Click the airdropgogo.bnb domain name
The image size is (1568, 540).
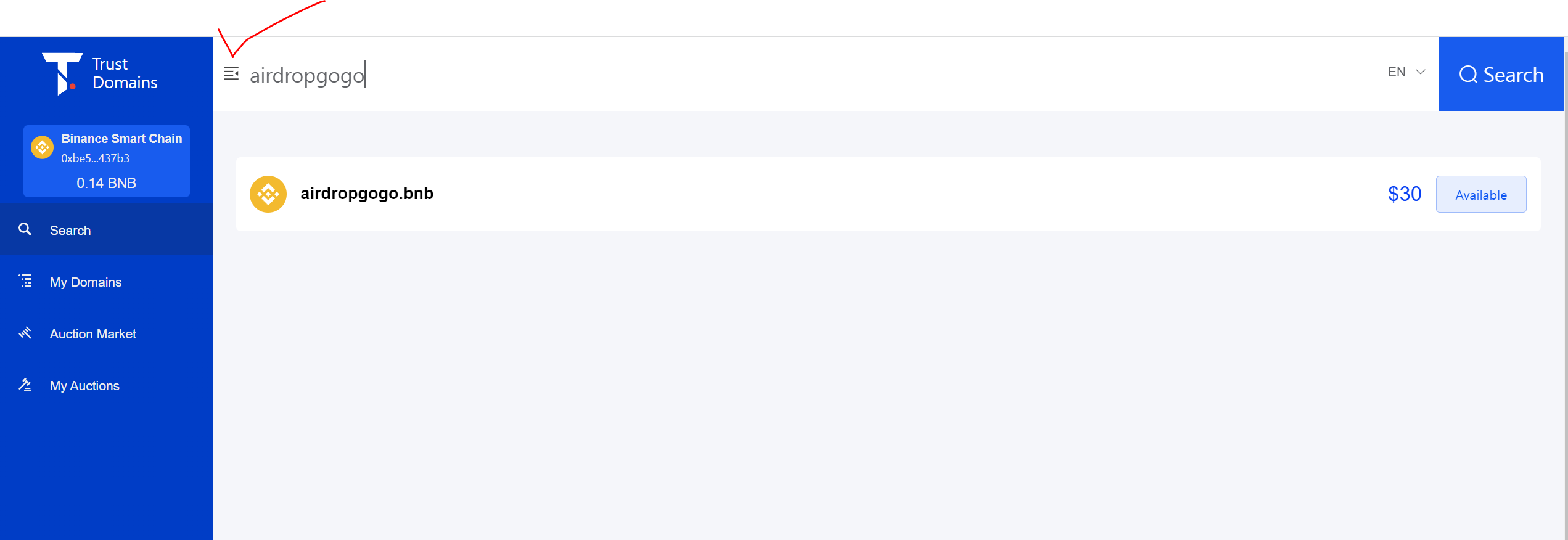[367, 194]
